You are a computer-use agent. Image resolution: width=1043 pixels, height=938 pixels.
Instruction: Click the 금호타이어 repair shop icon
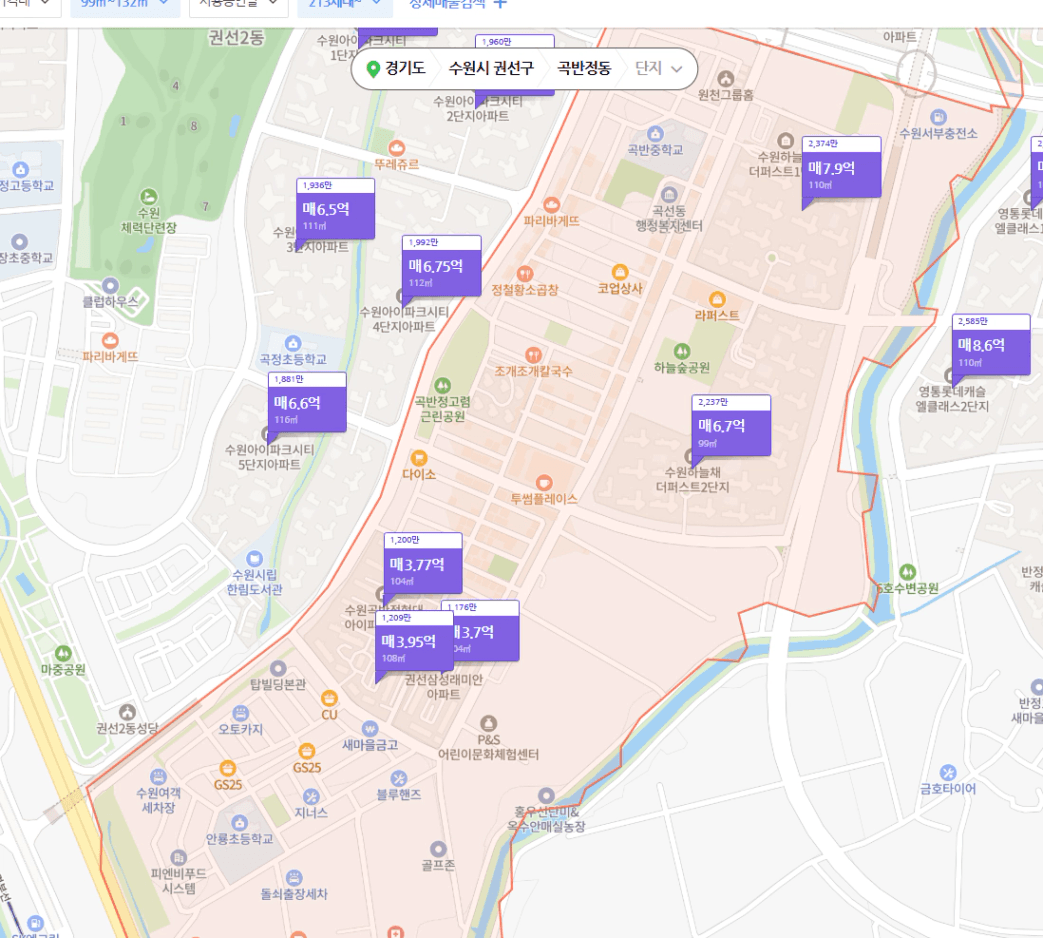coord(948,772)
